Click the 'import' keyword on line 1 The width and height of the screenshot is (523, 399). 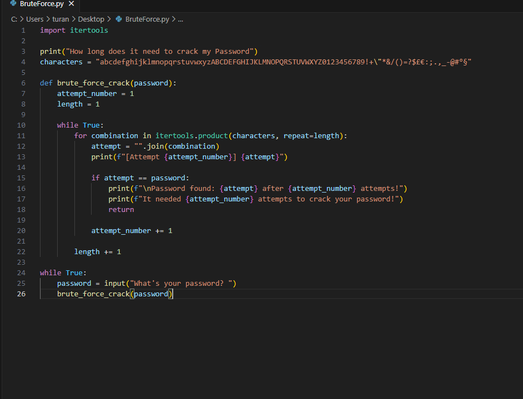(52, 30)
